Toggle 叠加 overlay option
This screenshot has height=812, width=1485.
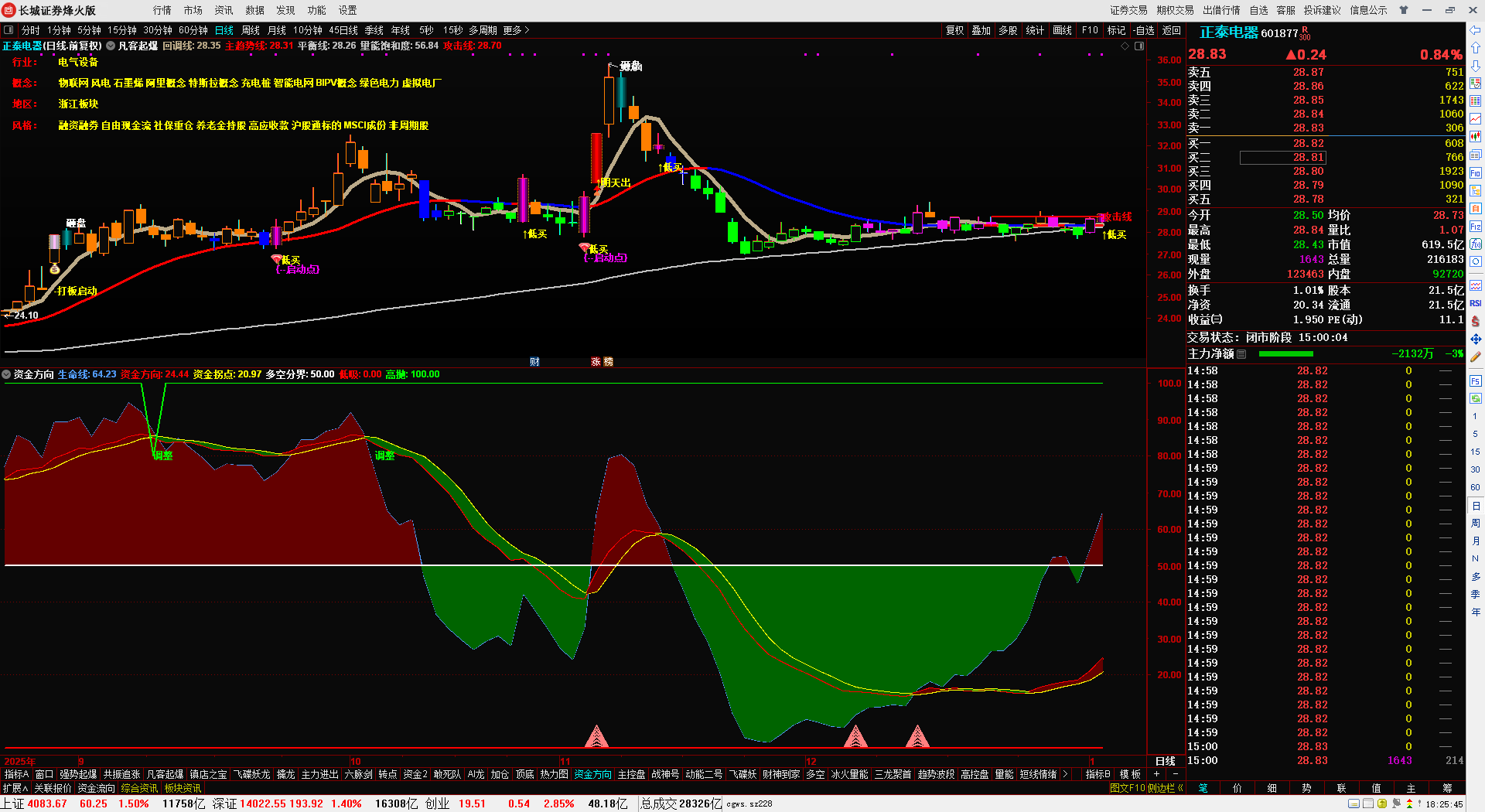[x=981, y=30]
